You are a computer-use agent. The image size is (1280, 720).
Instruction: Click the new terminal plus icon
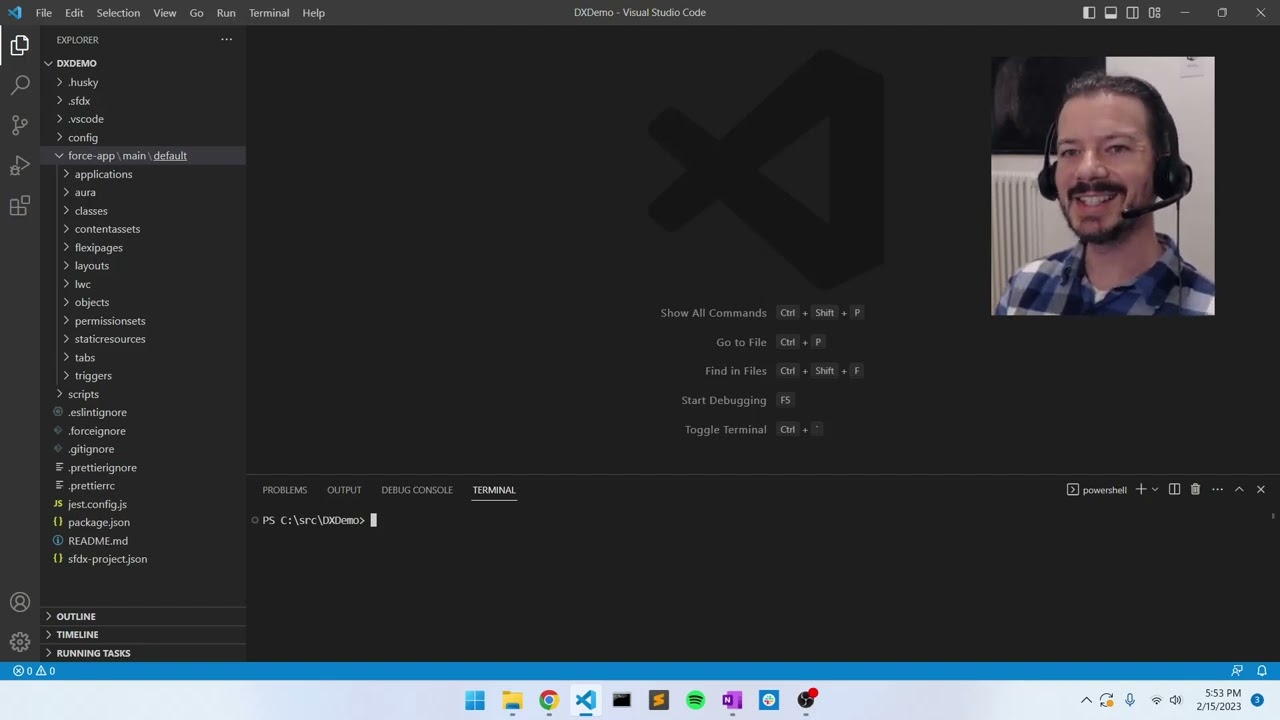click(x=1140, y=489)
